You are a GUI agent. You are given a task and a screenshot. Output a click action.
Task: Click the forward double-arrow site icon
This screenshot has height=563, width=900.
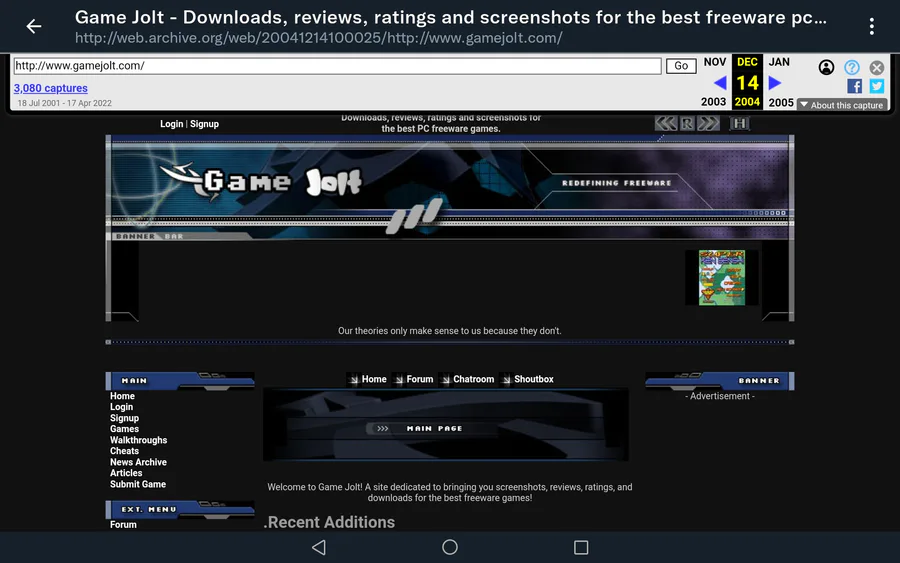[708, 123]
